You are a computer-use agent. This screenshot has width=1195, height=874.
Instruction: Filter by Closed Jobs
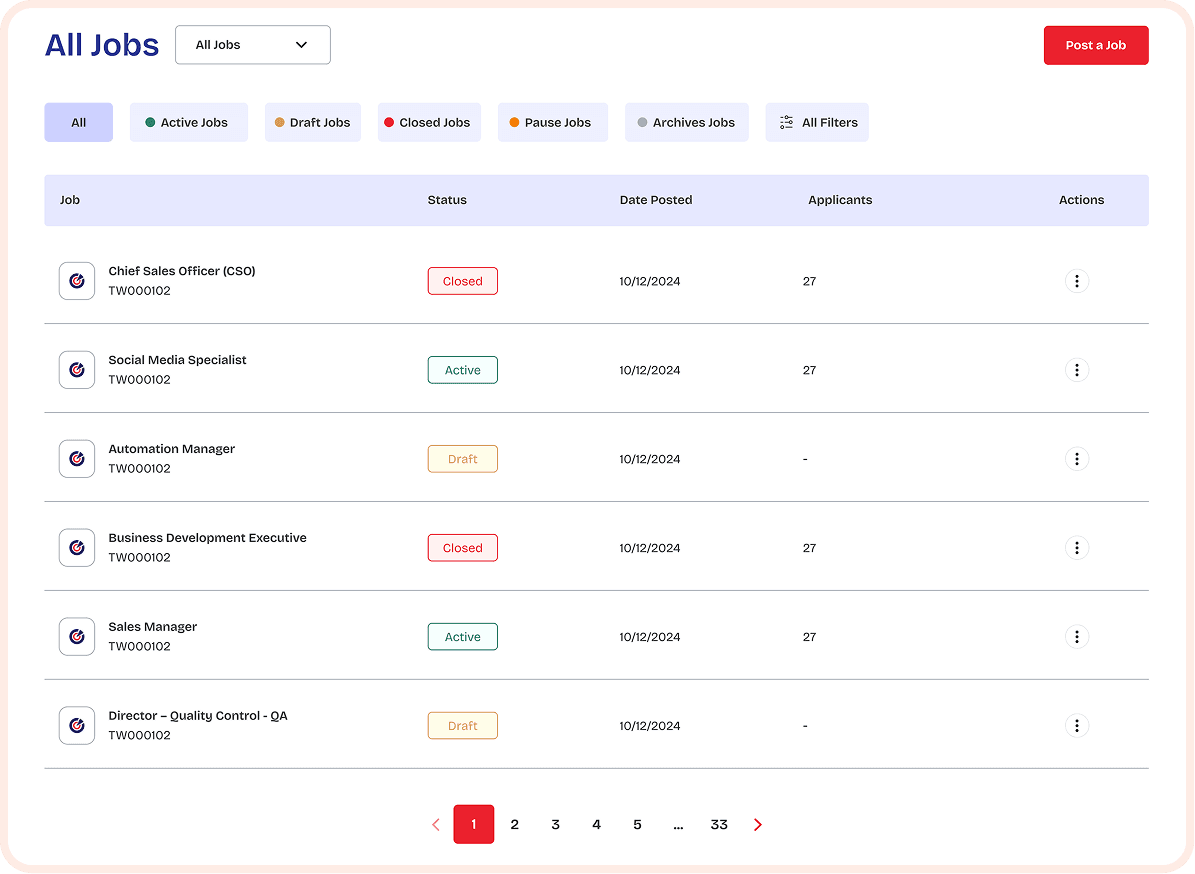tap(429, 123)
